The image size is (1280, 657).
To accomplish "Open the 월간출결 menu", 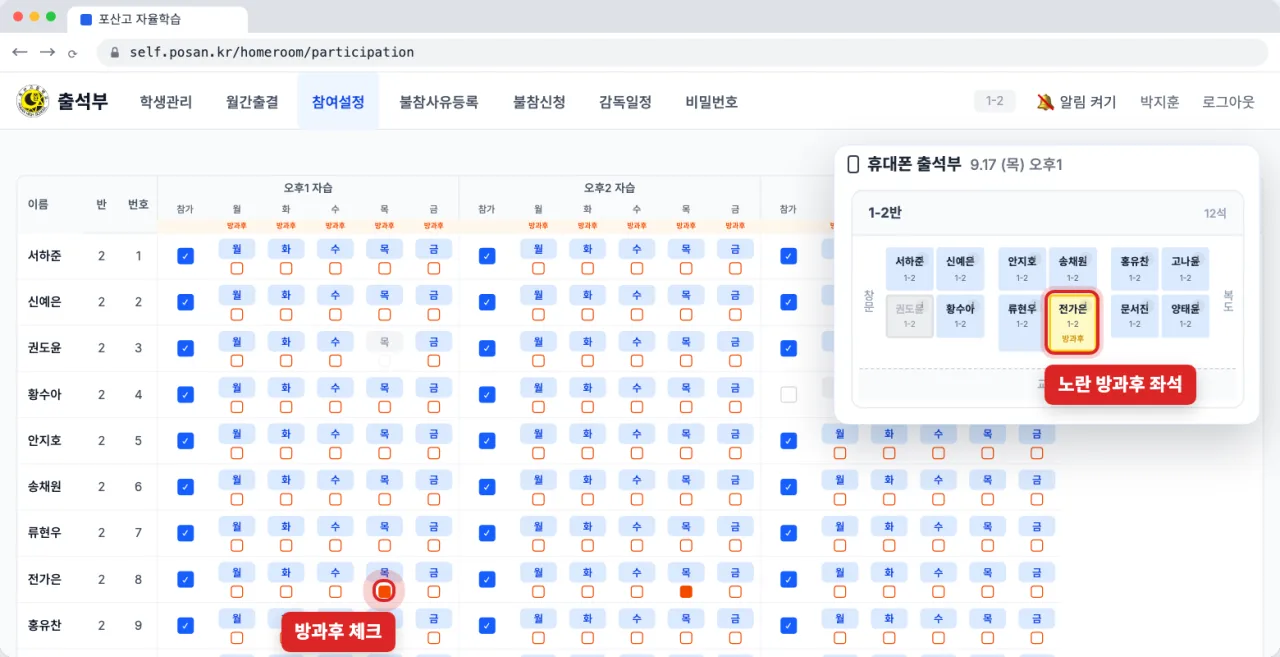I will click(252, 102).
